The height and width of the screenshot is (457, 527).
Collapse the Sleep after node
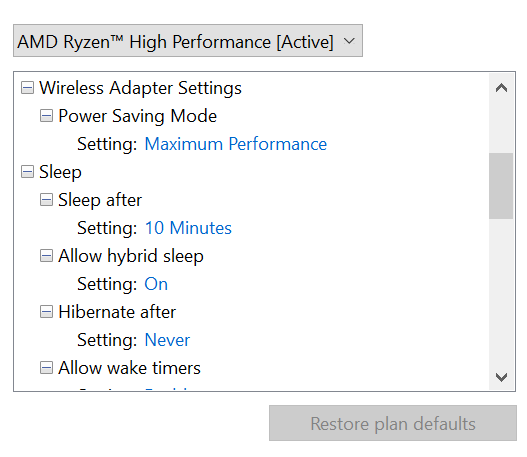(x=46, y=200)
